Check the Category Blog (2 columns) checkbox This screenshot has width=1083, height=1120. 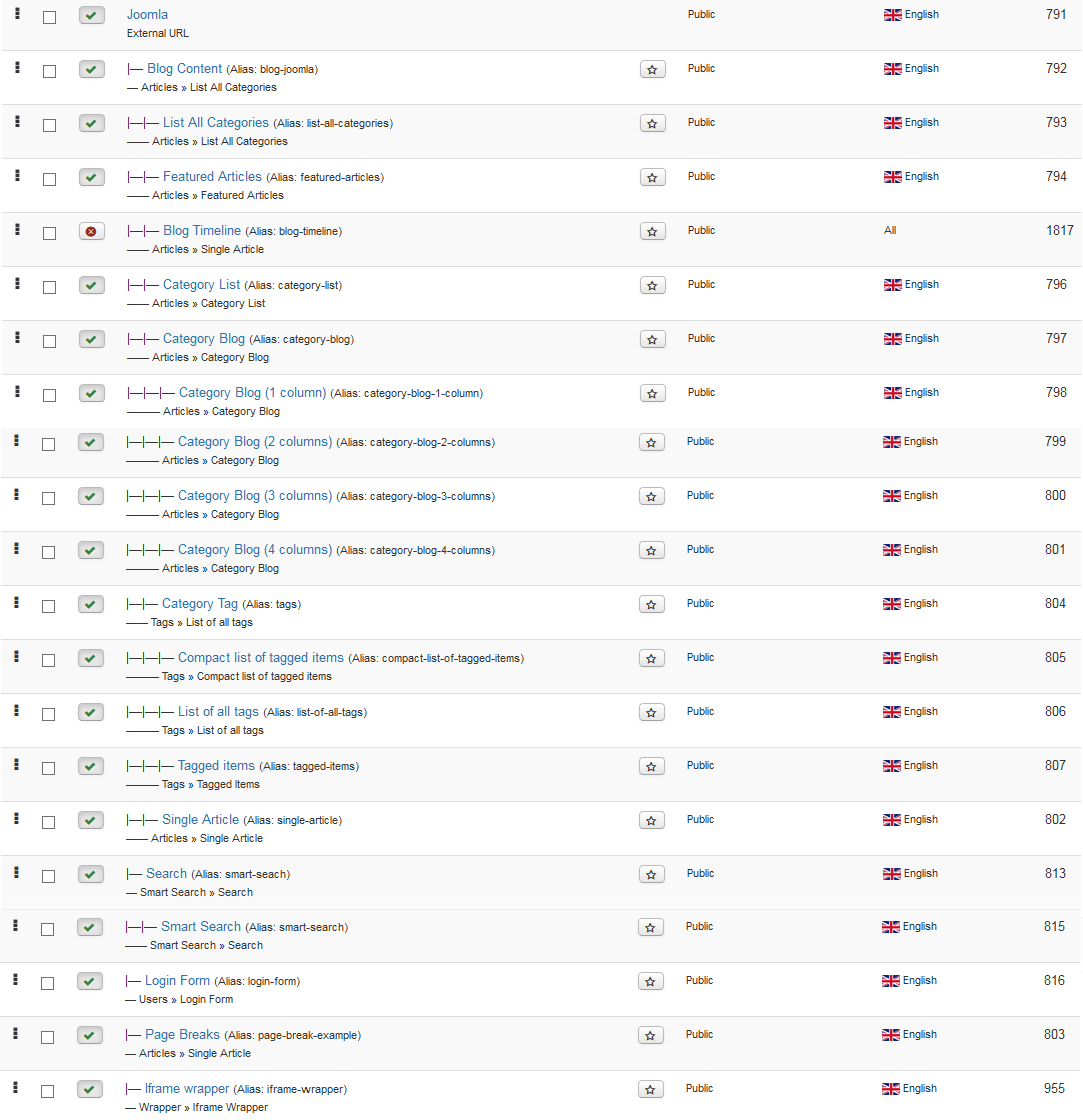(49, 444)
